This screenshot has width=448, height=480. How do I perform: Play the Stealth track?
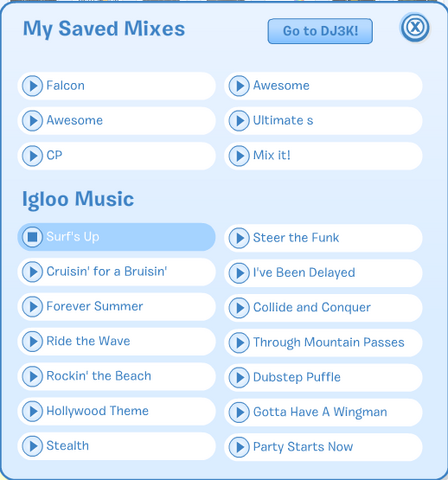pyautogui.click(x=32, y=446)
